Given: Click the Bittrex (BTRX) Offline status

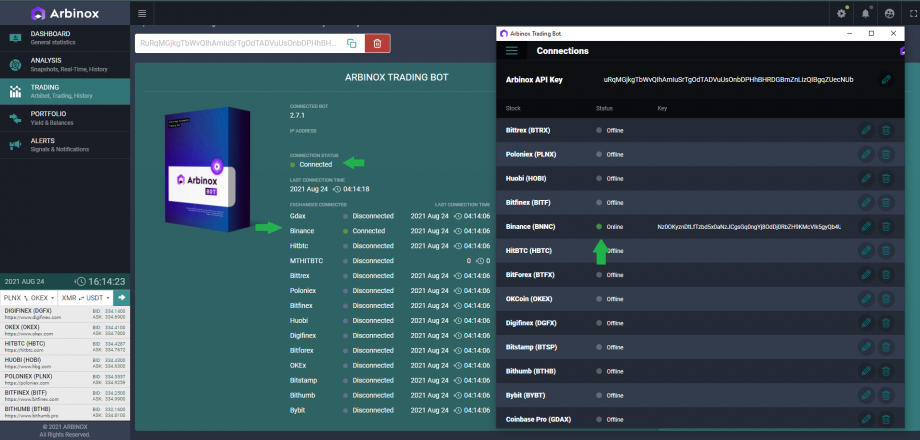Looking at the screenshot, I should 610,130.
